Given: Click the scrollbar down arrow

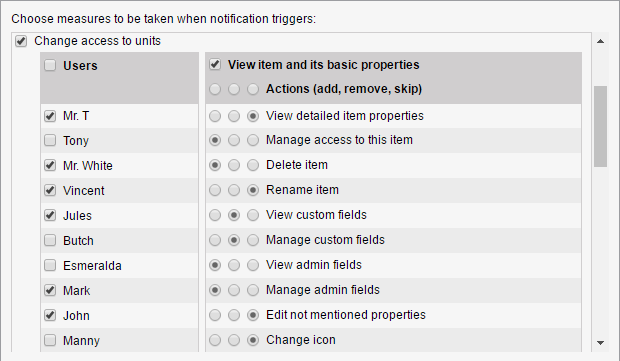Looking at the screenshot, I should pos(600,343).
